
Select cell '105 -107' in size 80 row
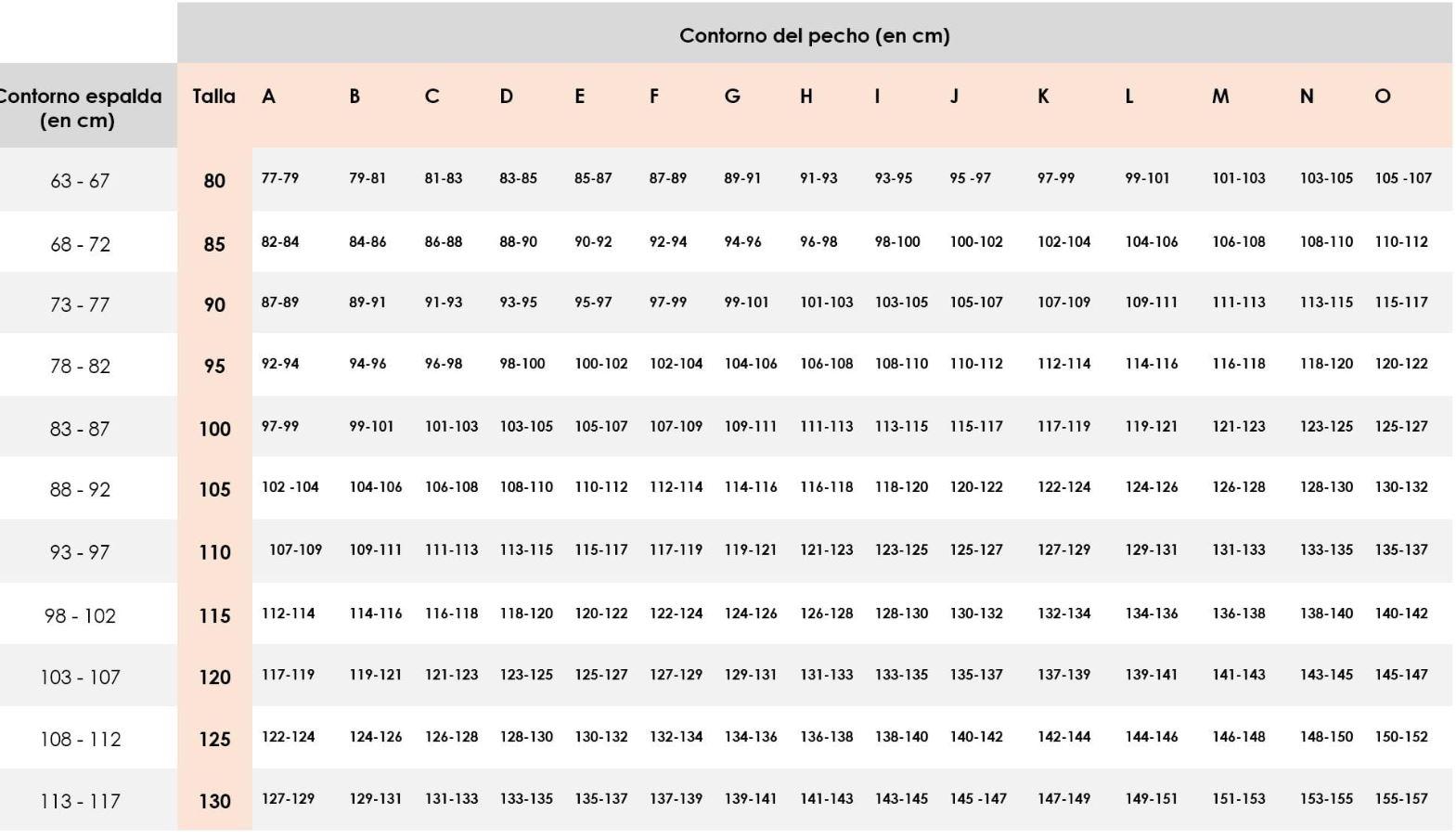coord(1403,177)
